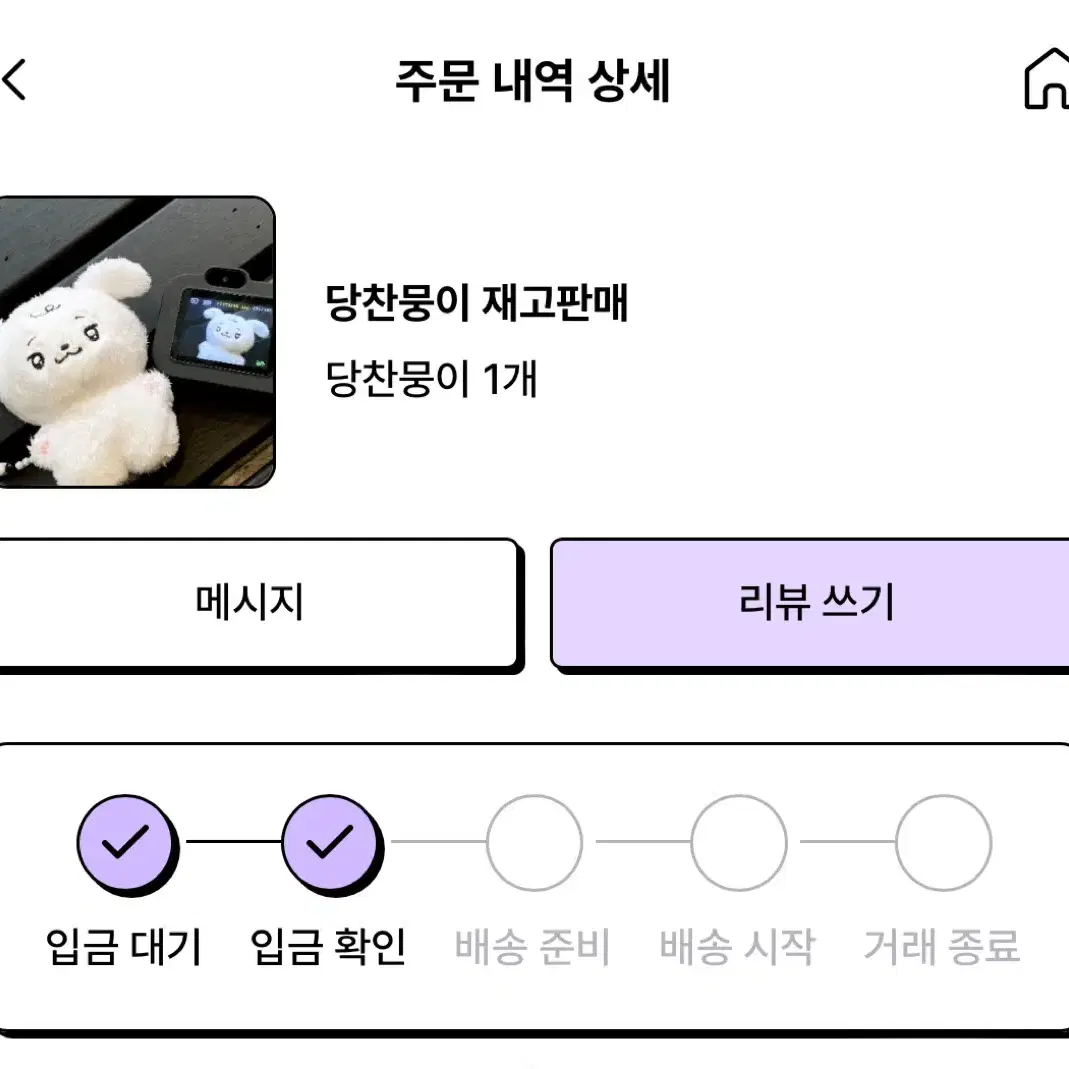The height and width of the screenshot is (1069, 1069).
Task: Click the 배송 준비 status label
Action: tap(532, 947)
